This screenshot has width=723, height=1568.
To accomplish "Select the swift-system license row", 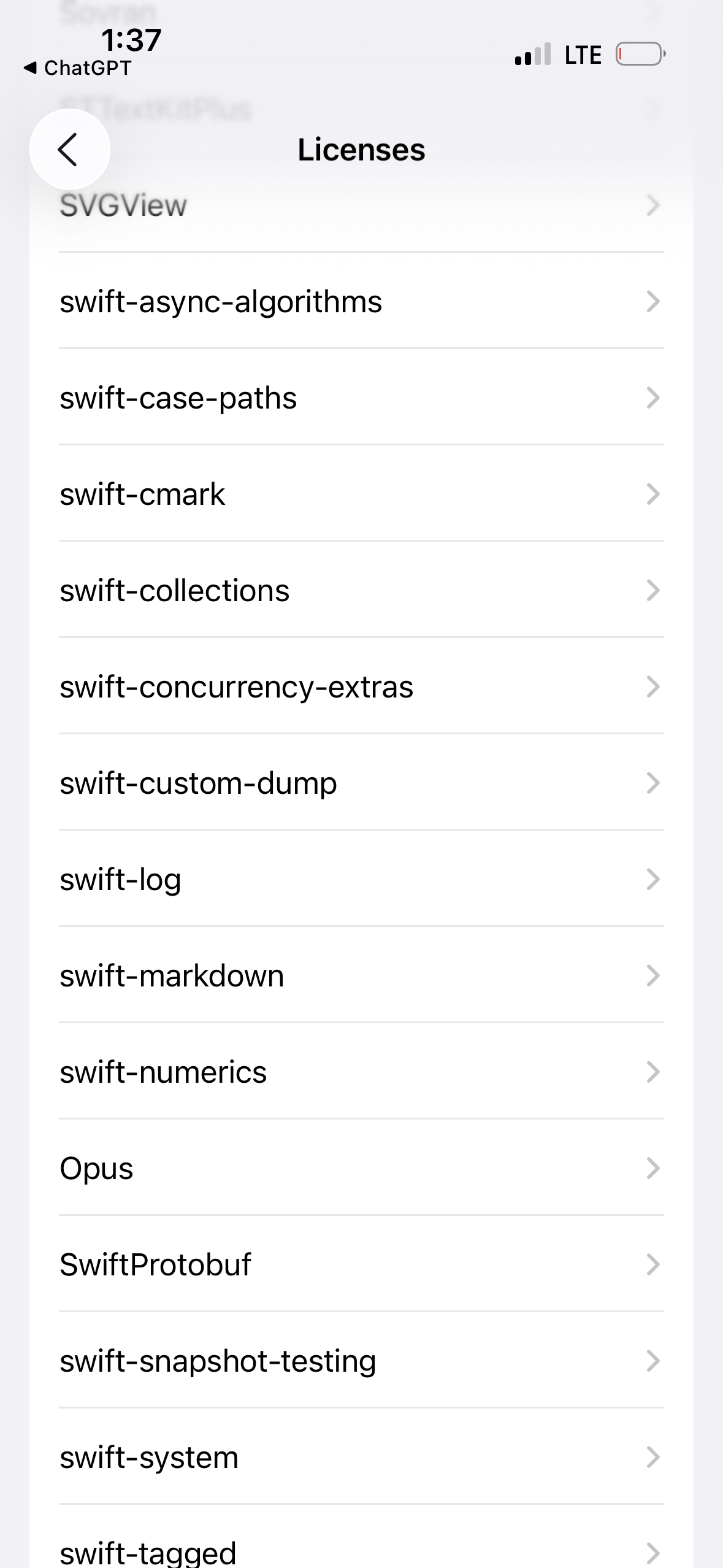I will click(x=361, y=1458).
